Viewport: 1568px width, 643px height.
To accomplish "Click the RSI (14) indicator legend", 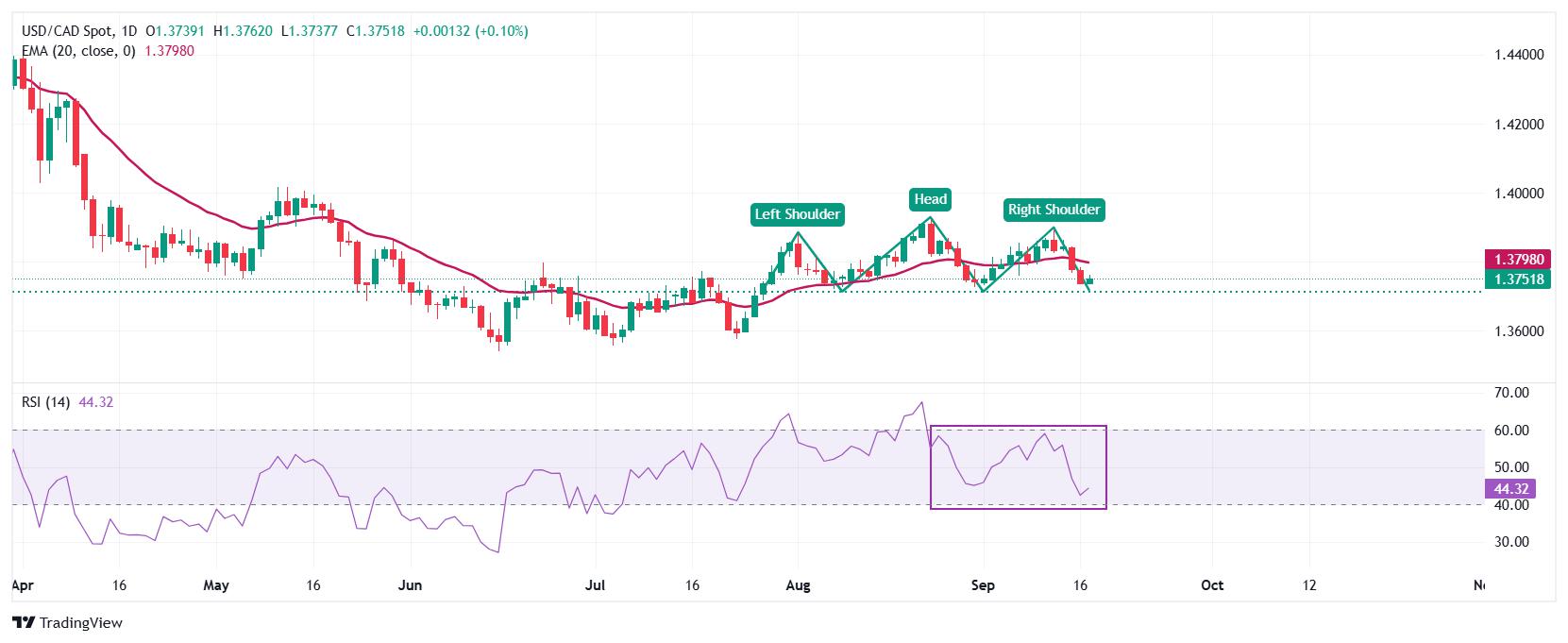I will point(45,402).
